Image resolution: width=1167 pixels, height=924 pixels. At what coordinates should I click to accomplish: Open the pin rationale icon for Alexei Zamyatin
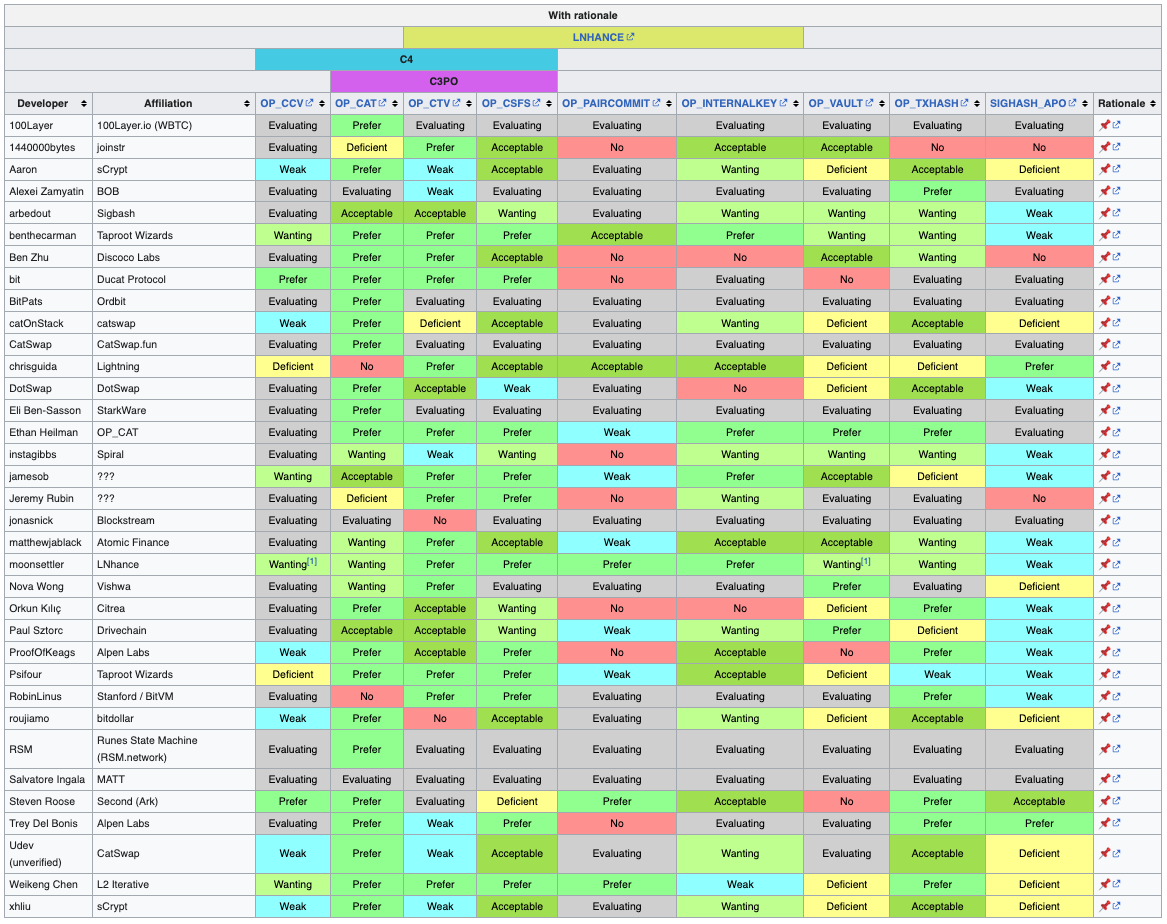1104,191
